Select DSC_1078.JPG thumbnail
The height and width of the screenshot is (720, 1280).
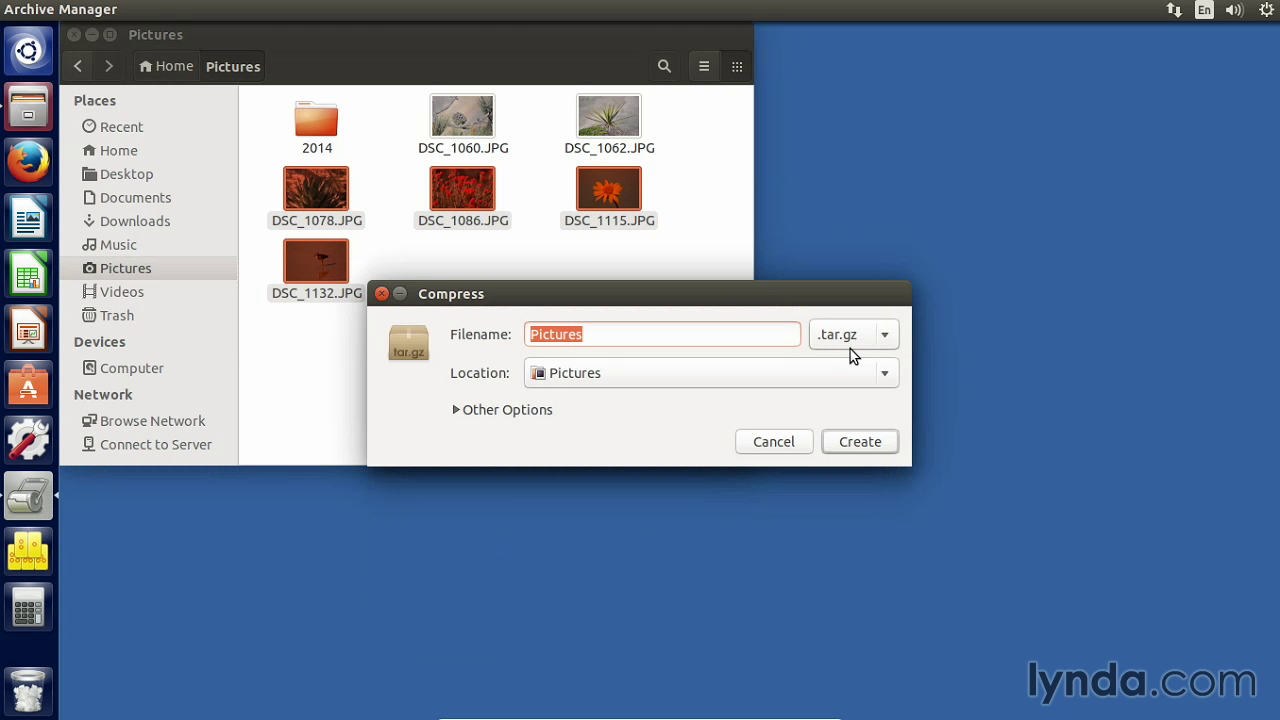click(316, 189)
